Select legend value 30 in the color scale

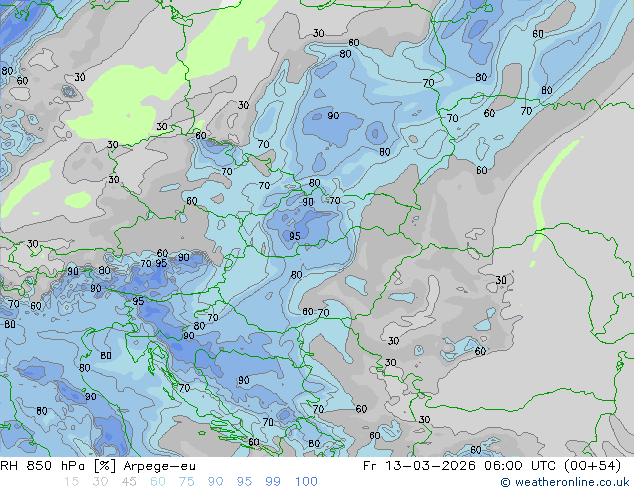pos(100,482)
